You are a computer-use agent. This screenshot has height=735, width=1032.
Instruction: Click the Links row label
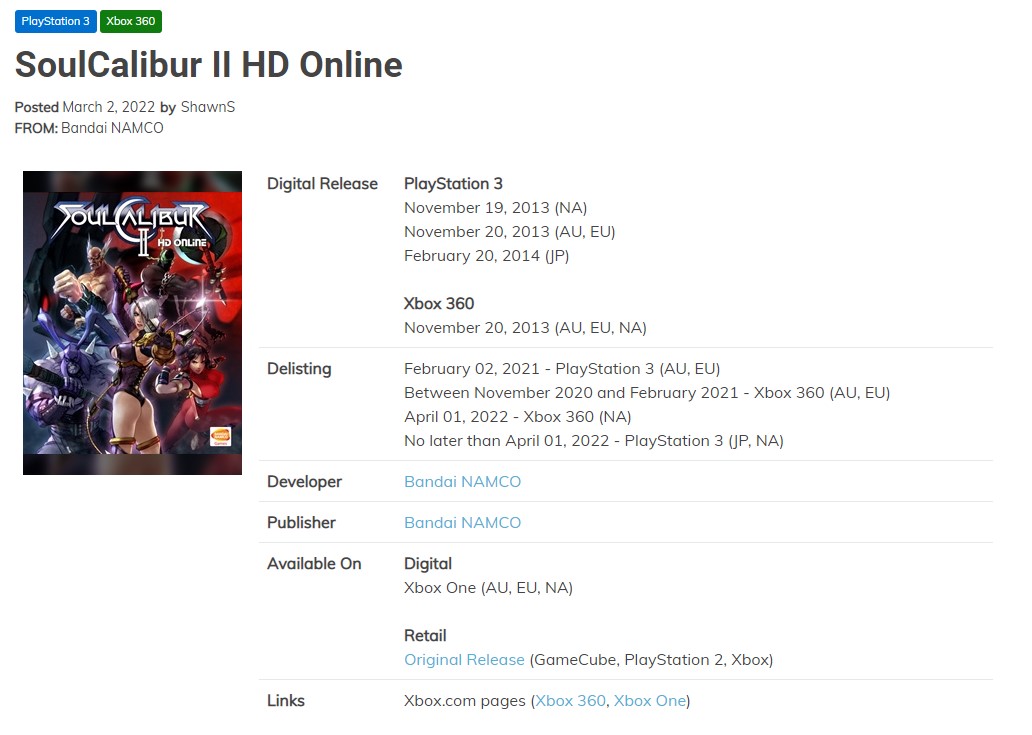point(286,701)
